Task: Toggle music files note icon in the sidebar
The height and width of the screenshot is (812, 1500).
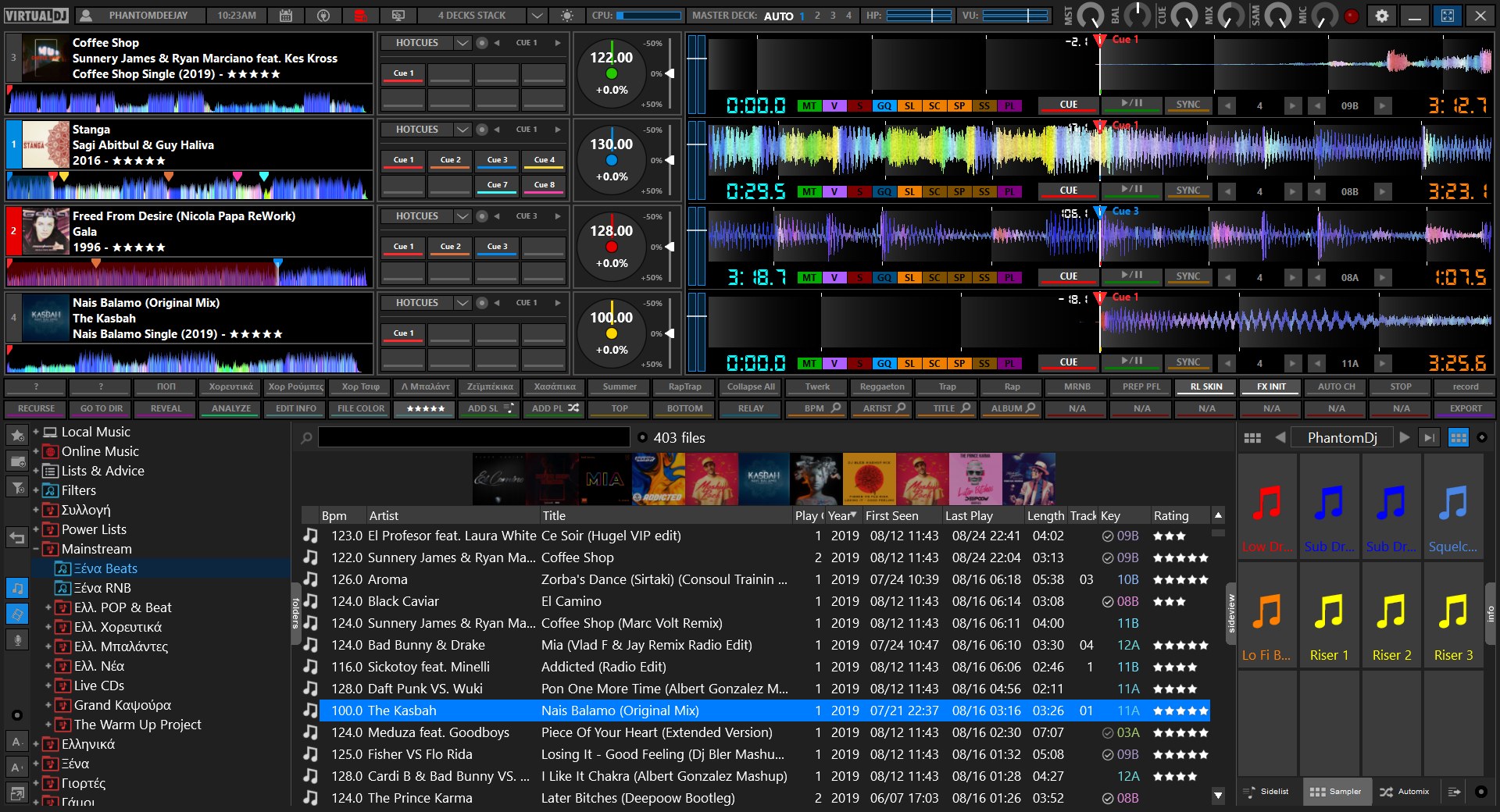Action: coord(17,588)
